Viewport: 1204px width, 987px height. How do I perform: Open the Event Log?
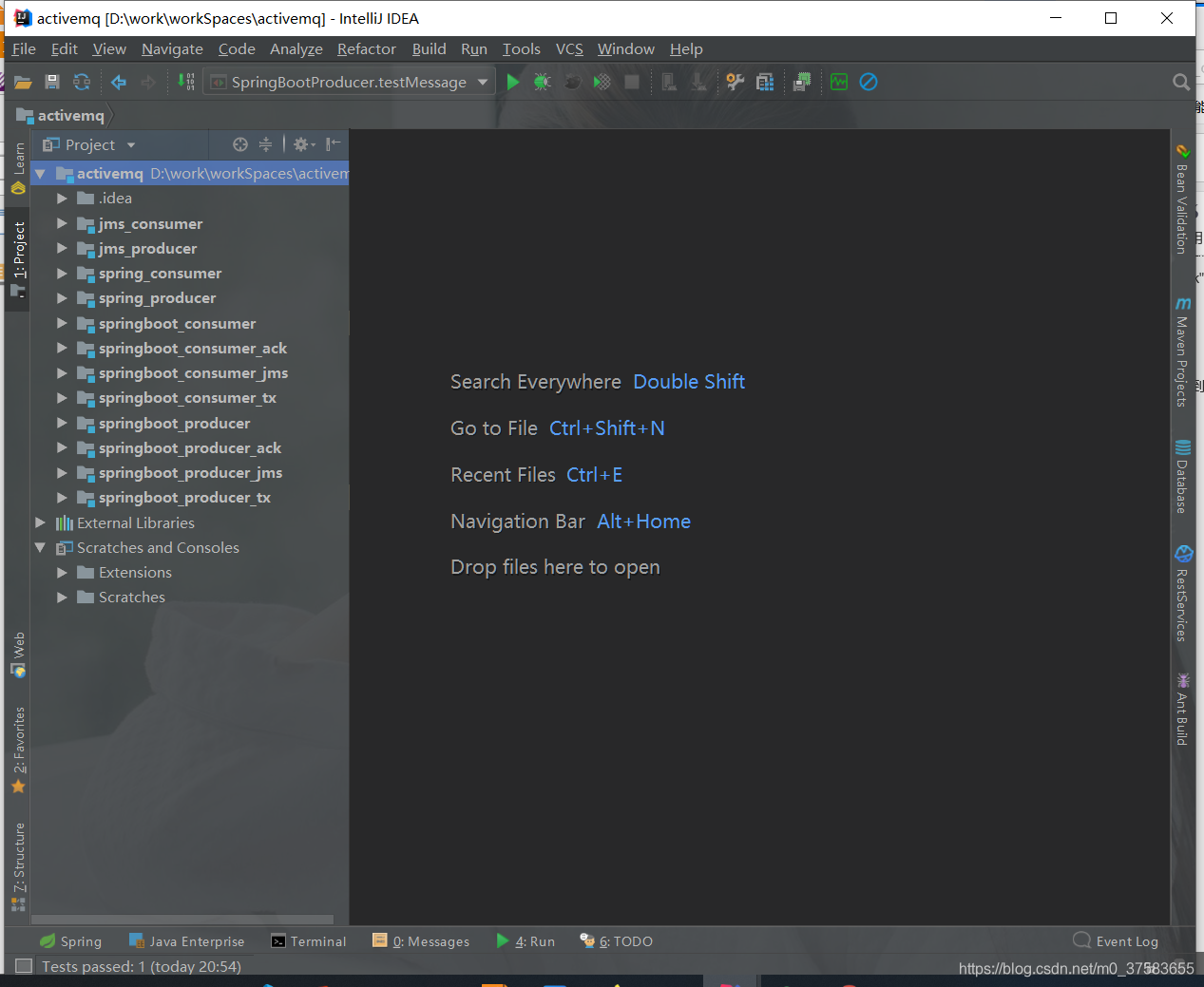tap(1116, 941)
